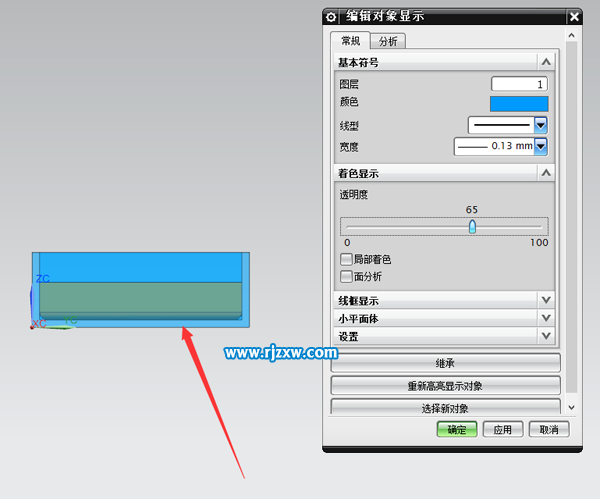Click the gear icon in dialog title bar
This screenshot has width=600, height=499.
coord(331,17)
